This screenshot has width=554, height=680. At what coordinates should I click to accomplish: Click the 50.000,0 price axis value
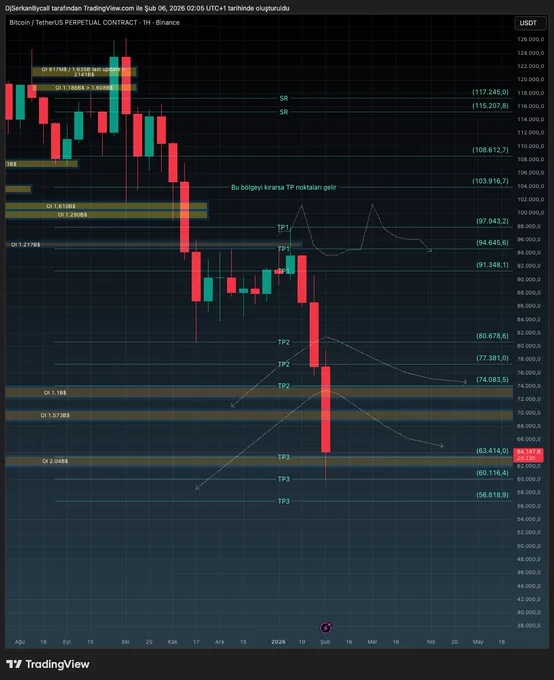click(x=530, y=546)
